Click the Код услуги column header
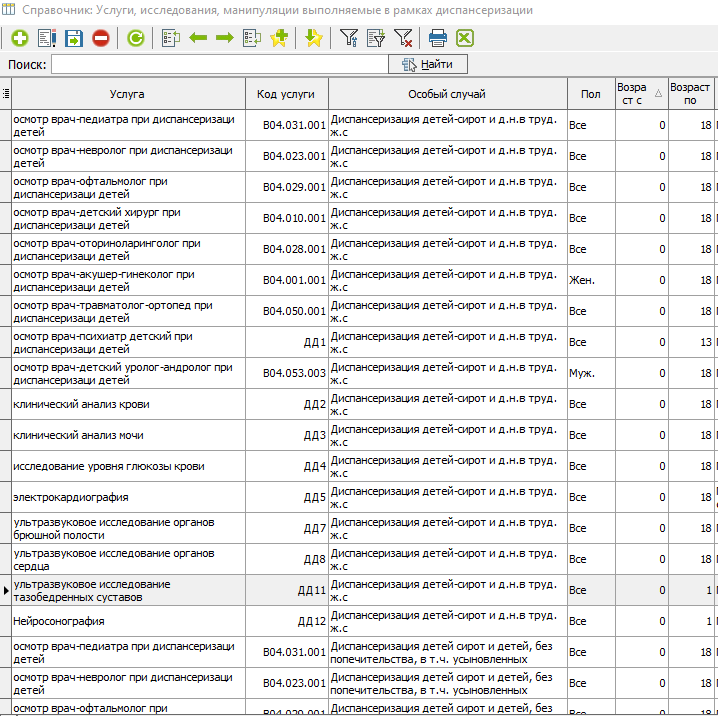The image size is (718, 716). tap(286, 94)
